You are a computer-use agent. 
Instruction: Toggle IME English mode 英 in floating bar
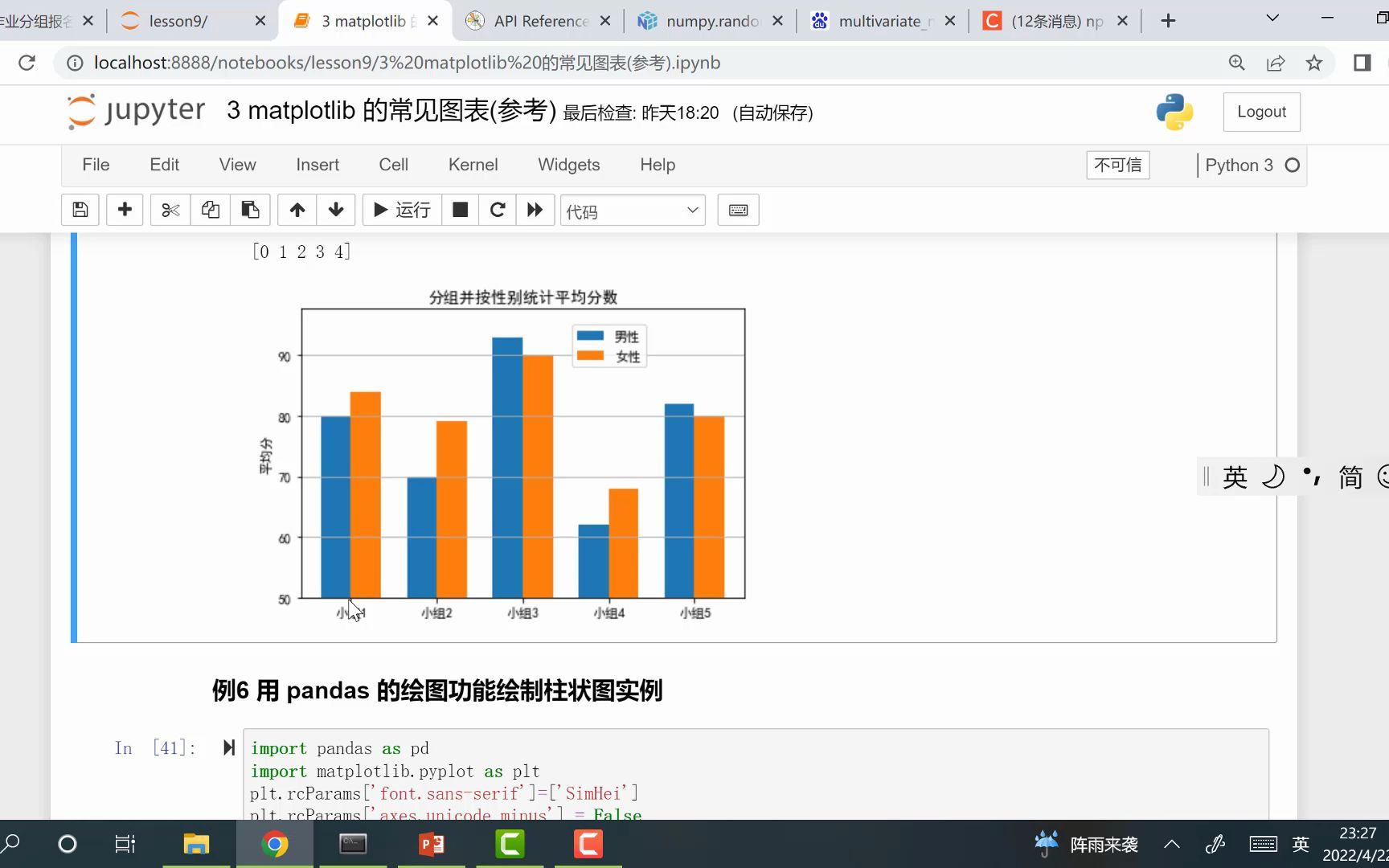click(x=1235, y=477)
